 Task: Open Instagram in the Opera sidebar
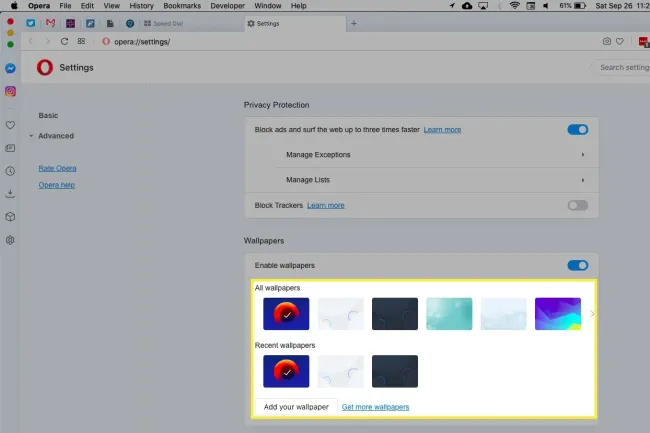click(x=10, y=91)
